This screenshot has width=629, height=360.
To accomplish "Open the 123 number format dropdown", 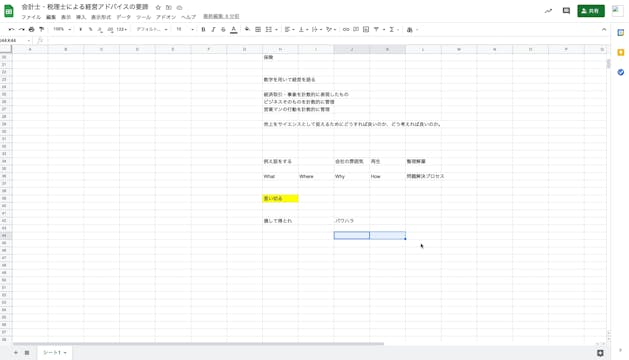I will (x=122, y=29).
